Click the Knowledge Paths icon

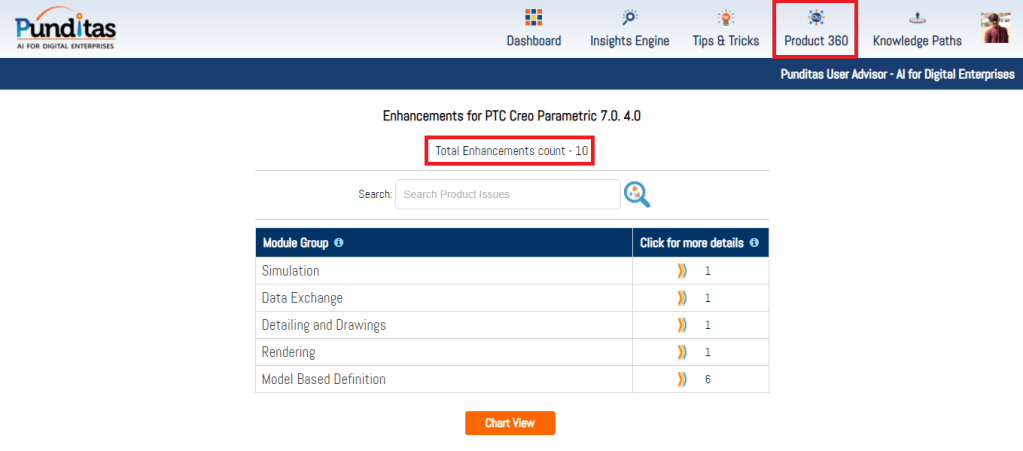point(916,18)
